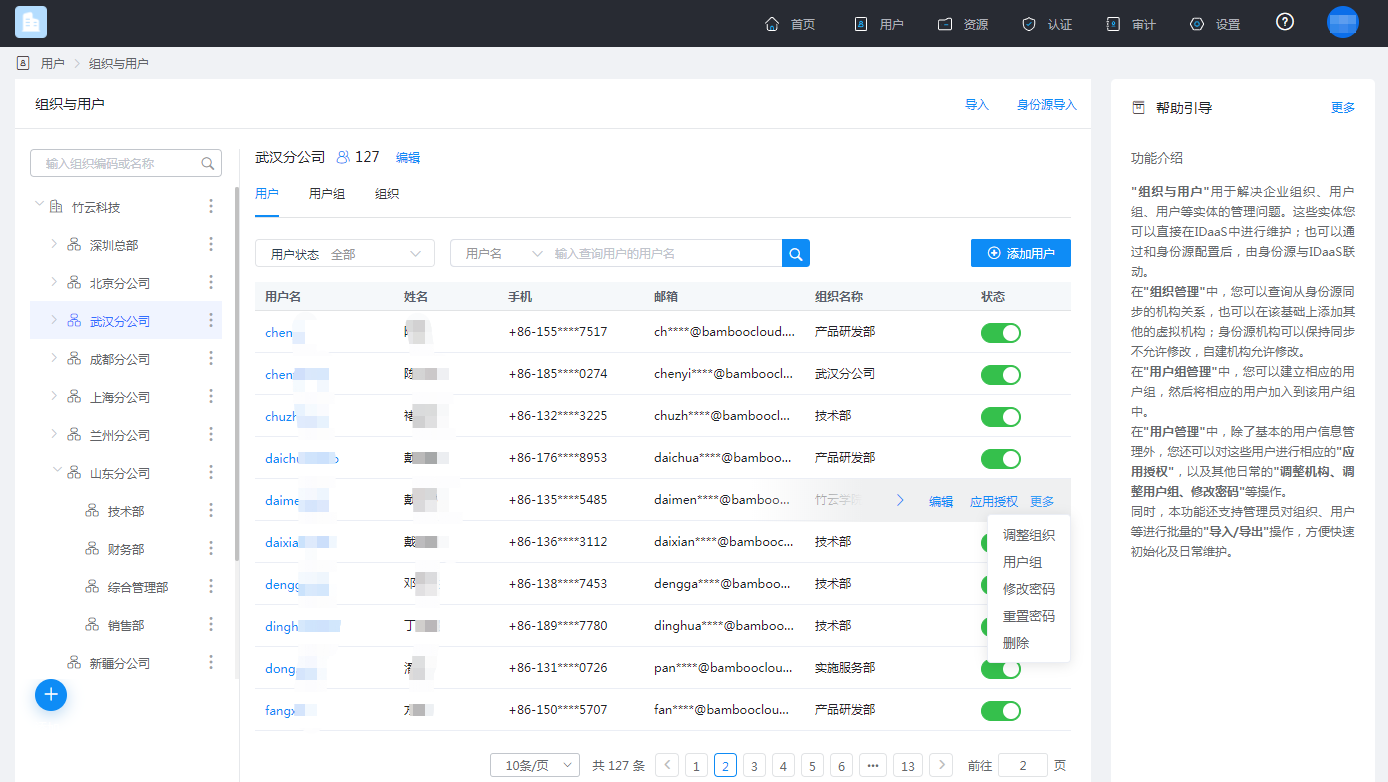Open the three-dot menu for 武汉分公司
Image resolution: width=1388 pixels, height=782 pixels.
pos(211,321)
